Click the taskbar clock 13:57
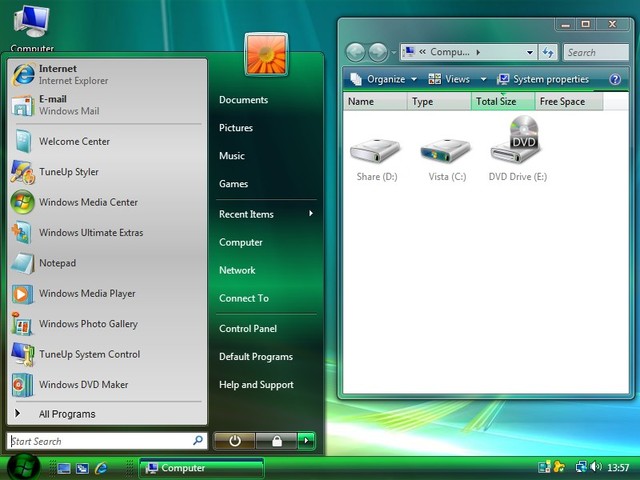This screenshot has width=640, height=480. (x=618, y=467)
